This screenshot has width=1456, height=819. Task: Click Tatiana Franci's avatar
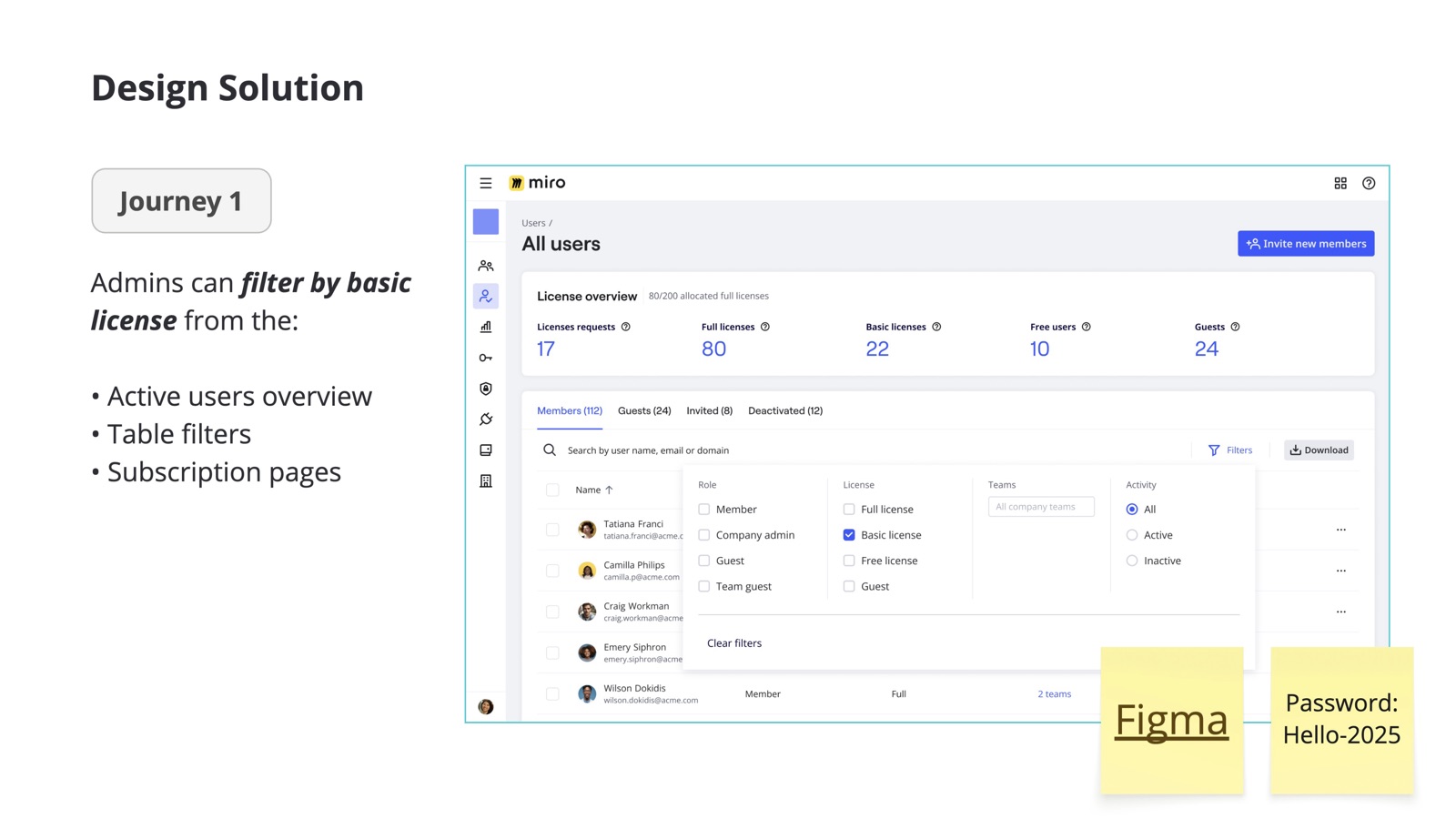click(x=587, y=529)
